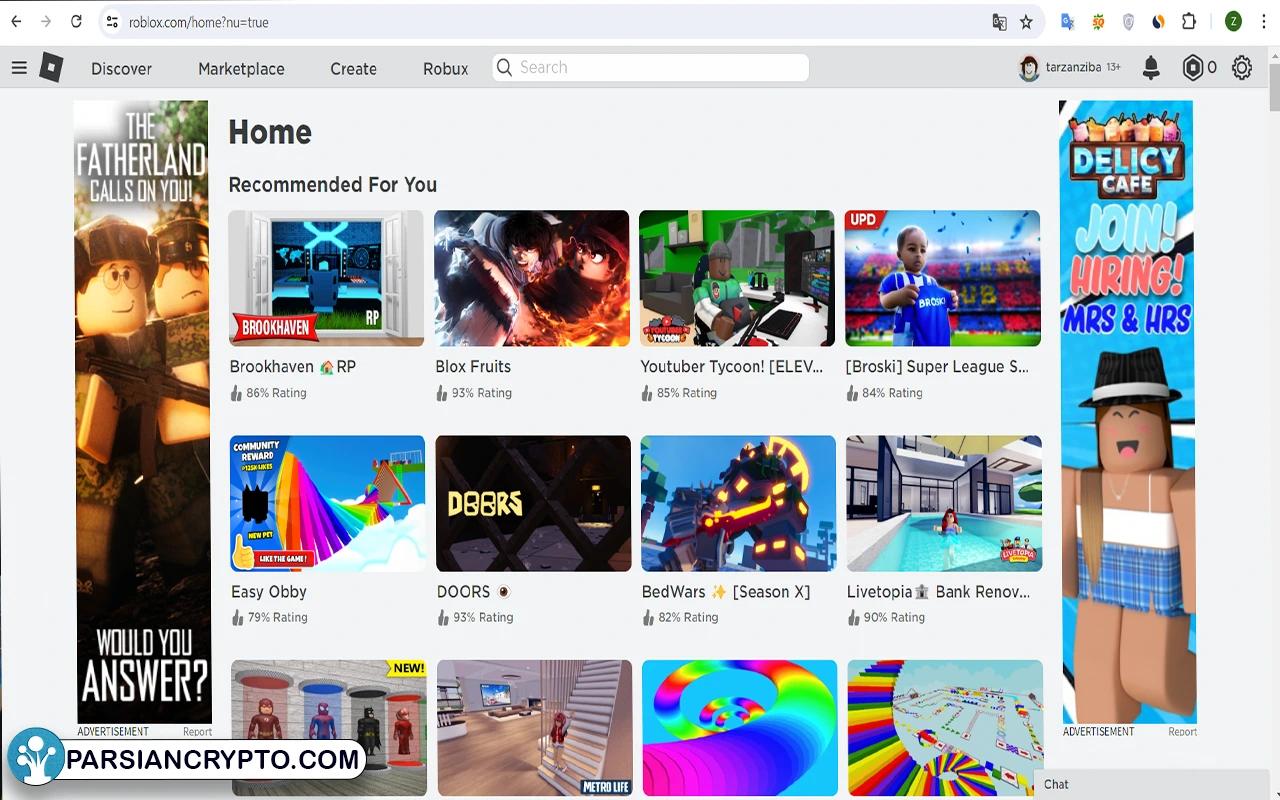This screenshot has width=1280, height=800.
Task: Open the Robux balance icon
Action: tap(1193, 68)
